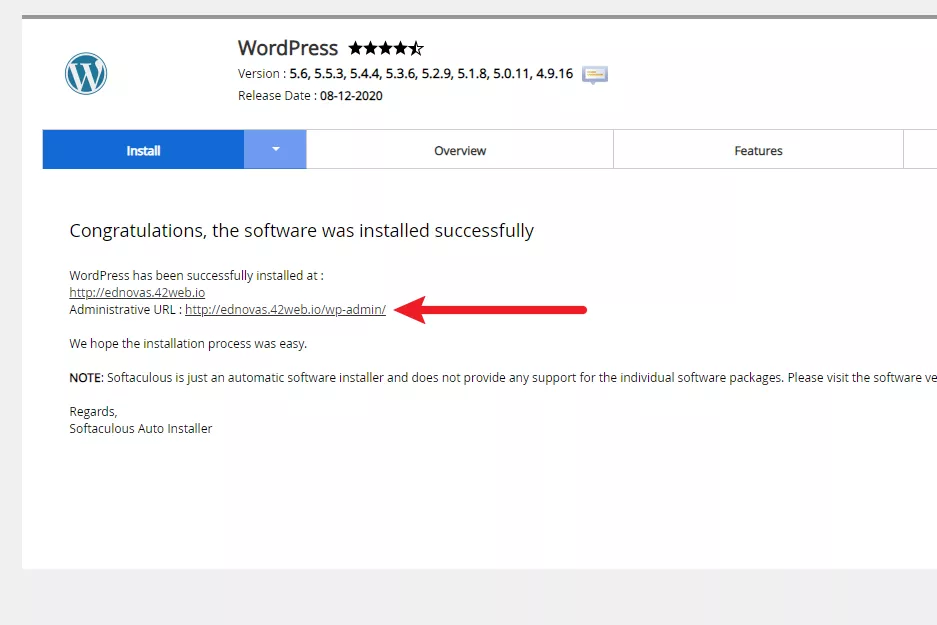Open the version changelog speech-bubble icon
937x625 pixels.
595,75
